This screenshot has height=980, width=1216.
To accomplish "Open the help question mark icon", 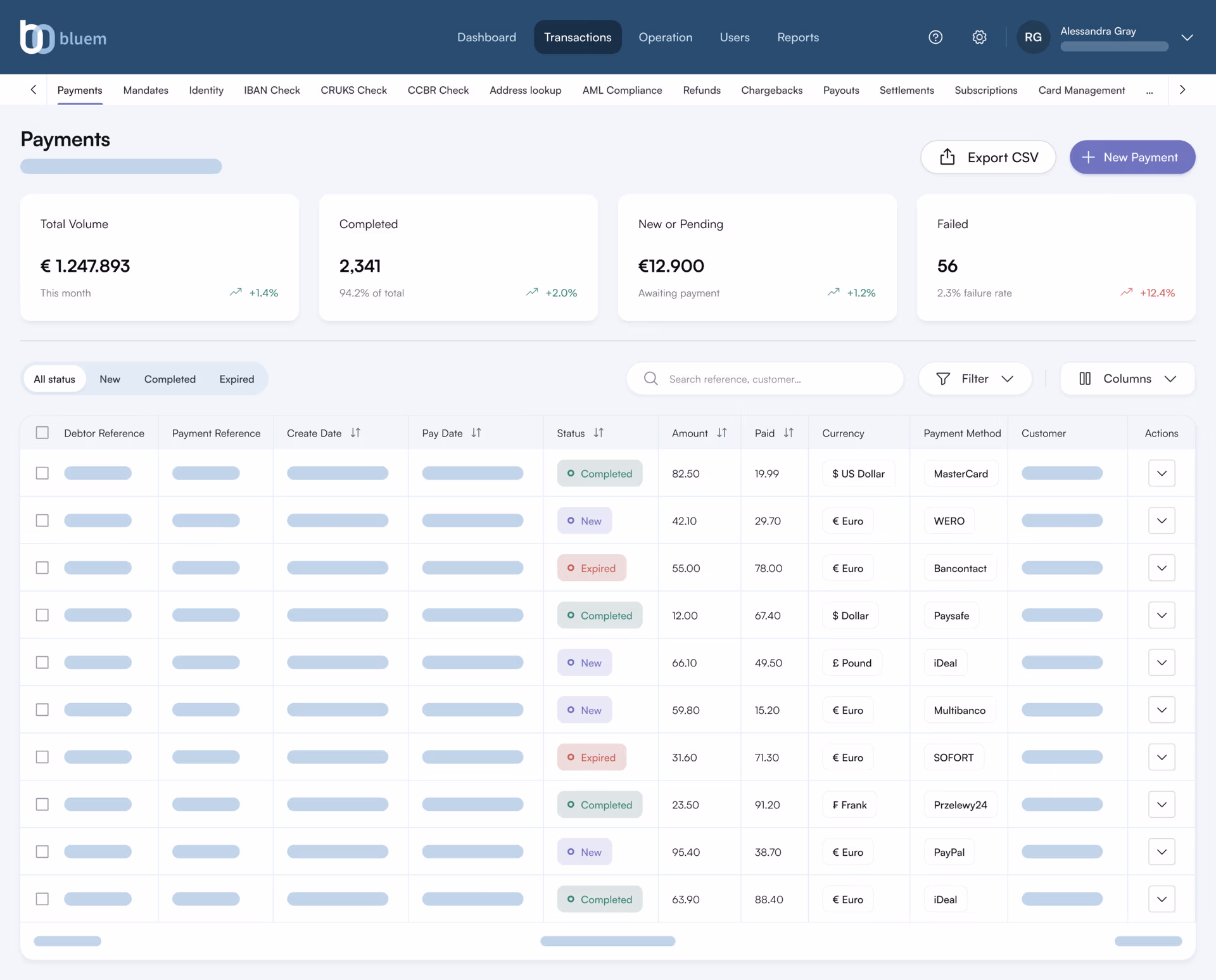I will tap(935, 37).
